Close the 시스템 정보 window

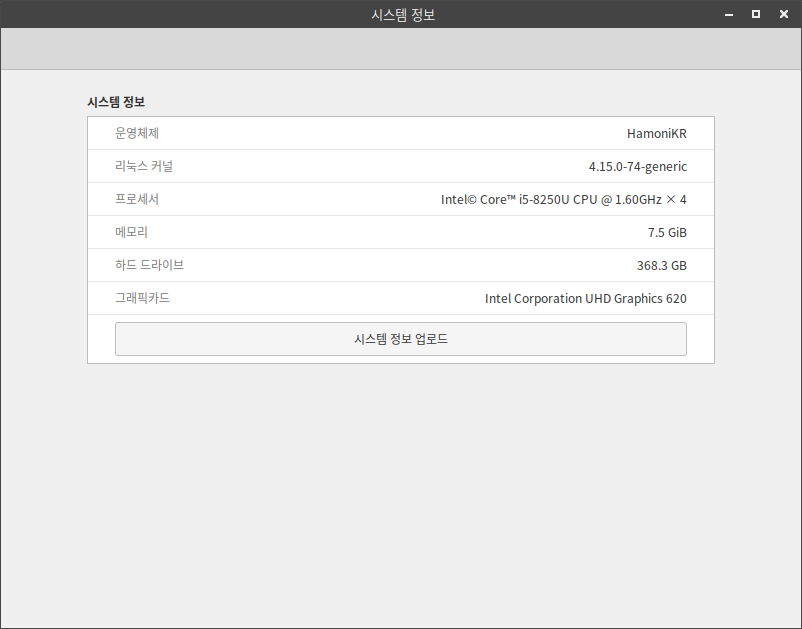point(784,14)
